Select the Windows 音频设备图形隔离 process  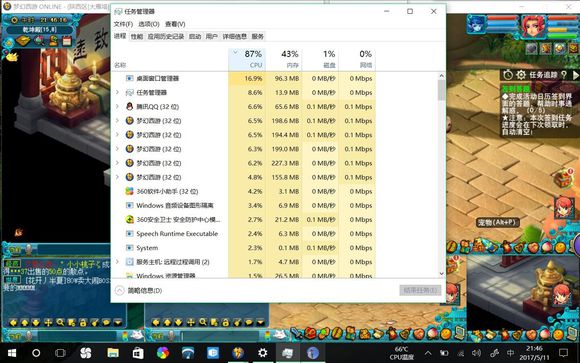click(x=244, y=205)
